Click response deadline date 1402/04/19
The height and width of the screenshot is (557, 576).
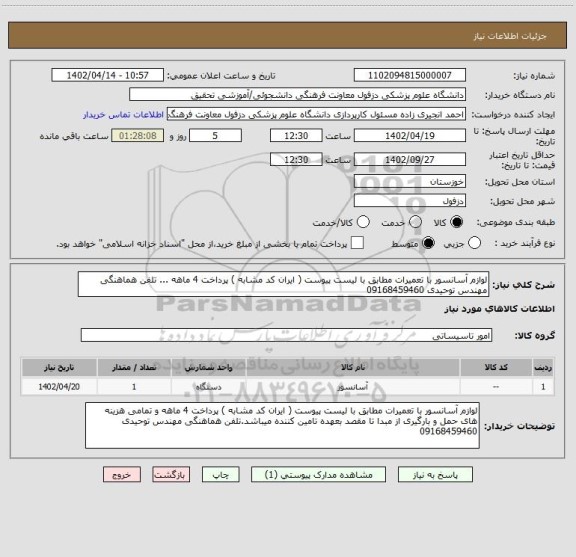tap(410, 136)
